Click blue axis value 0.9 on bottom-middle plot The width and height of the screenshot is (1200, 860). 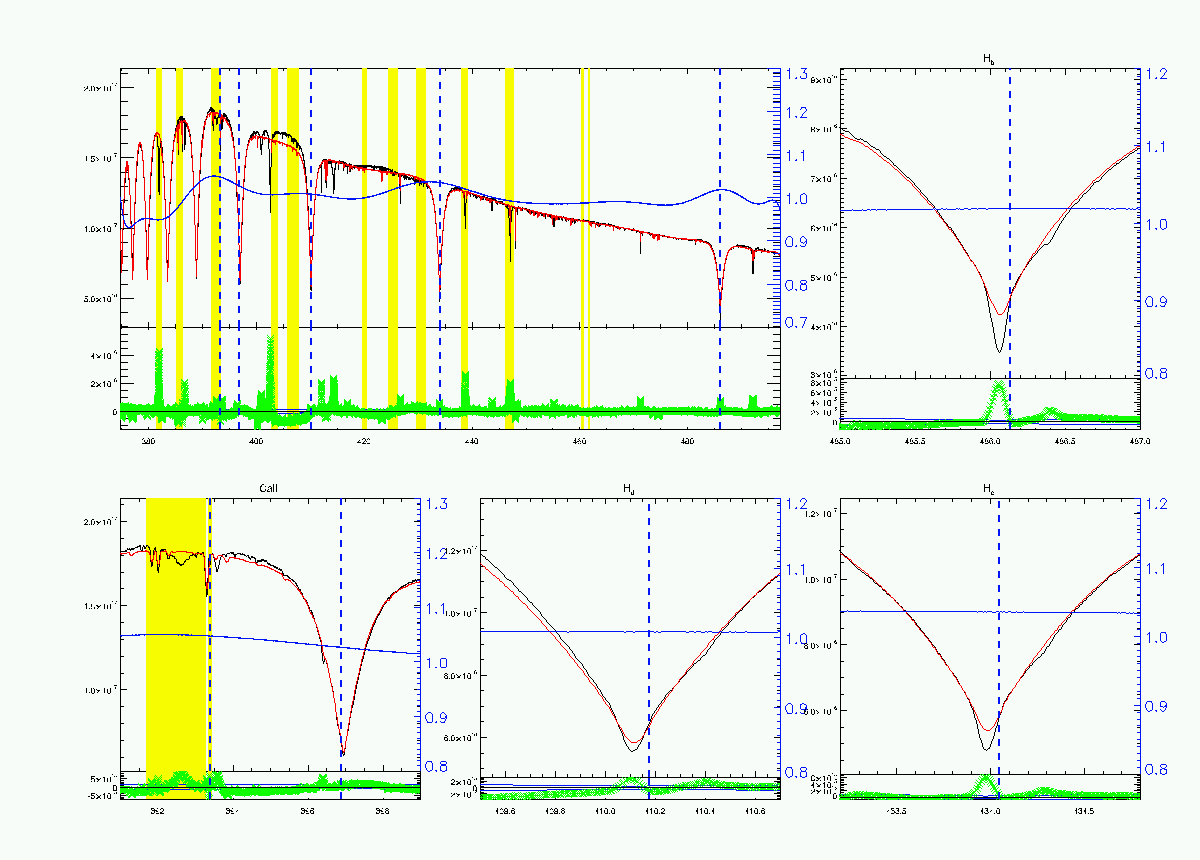point(798,708)
